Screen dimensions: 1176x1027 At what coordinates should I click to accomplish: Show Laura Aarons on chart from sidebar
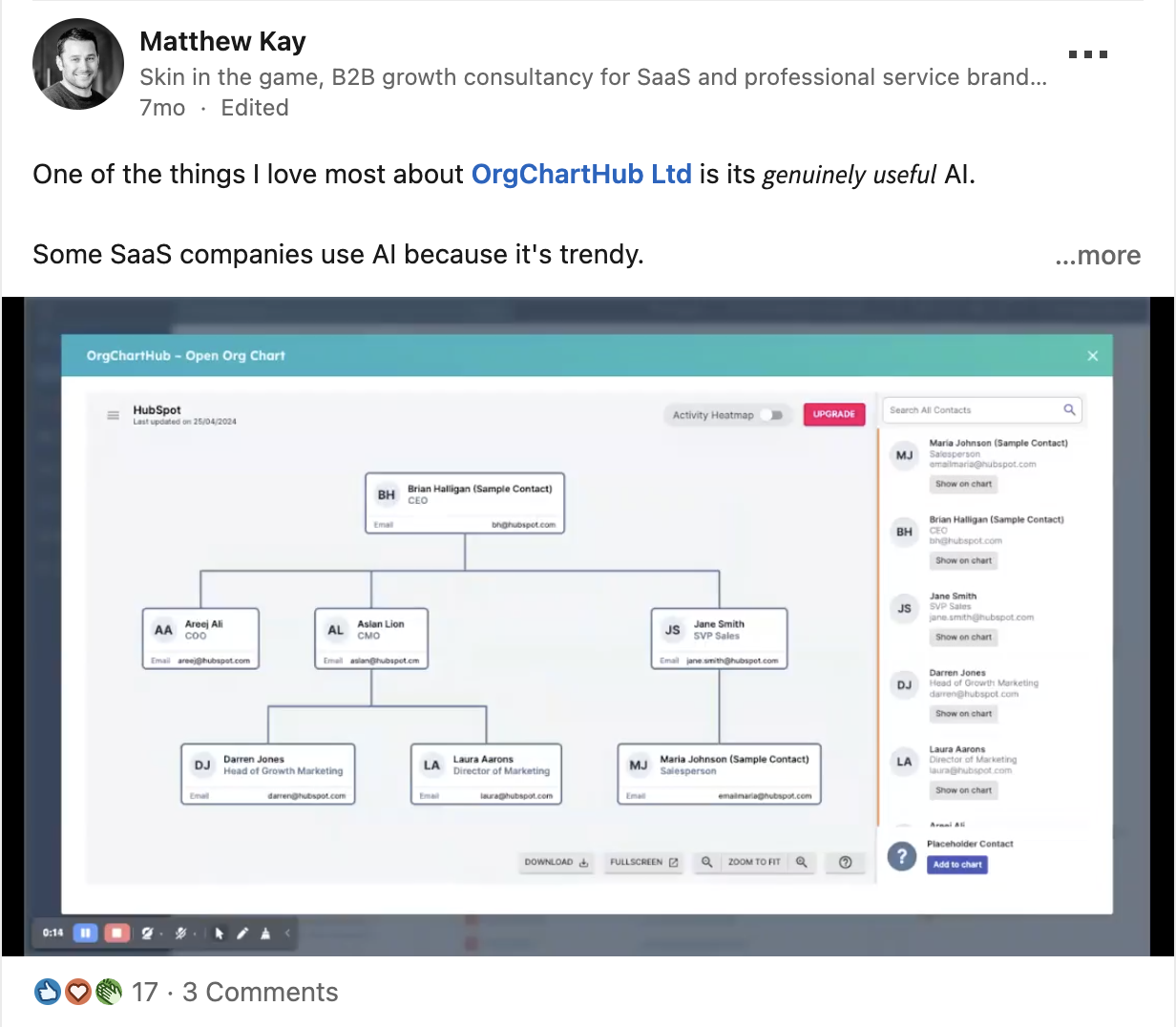963,790
